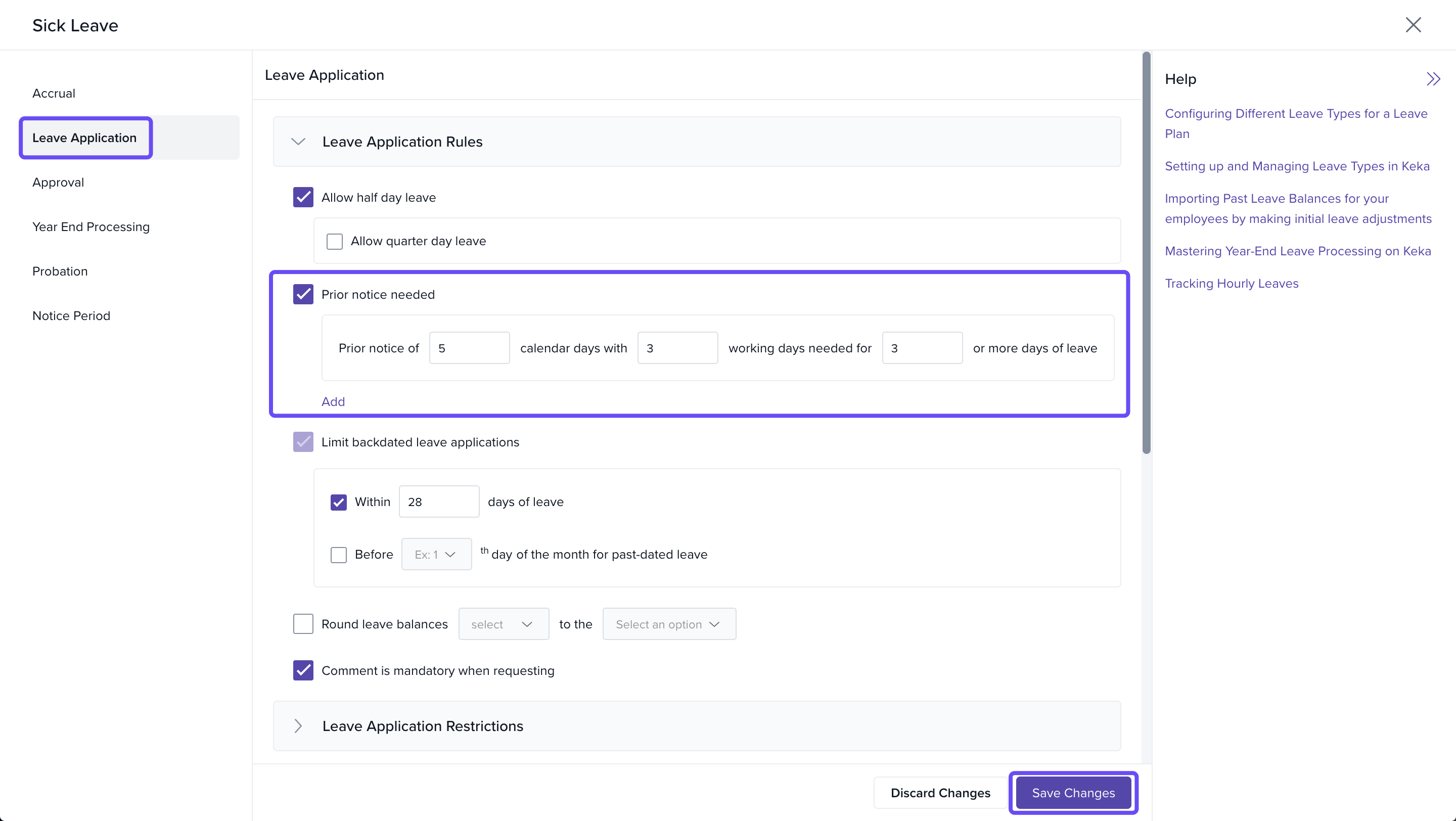Toggle Allow half day leave checkbox
The width and height of the screenshot is (1456, 821).
[303, 197]
